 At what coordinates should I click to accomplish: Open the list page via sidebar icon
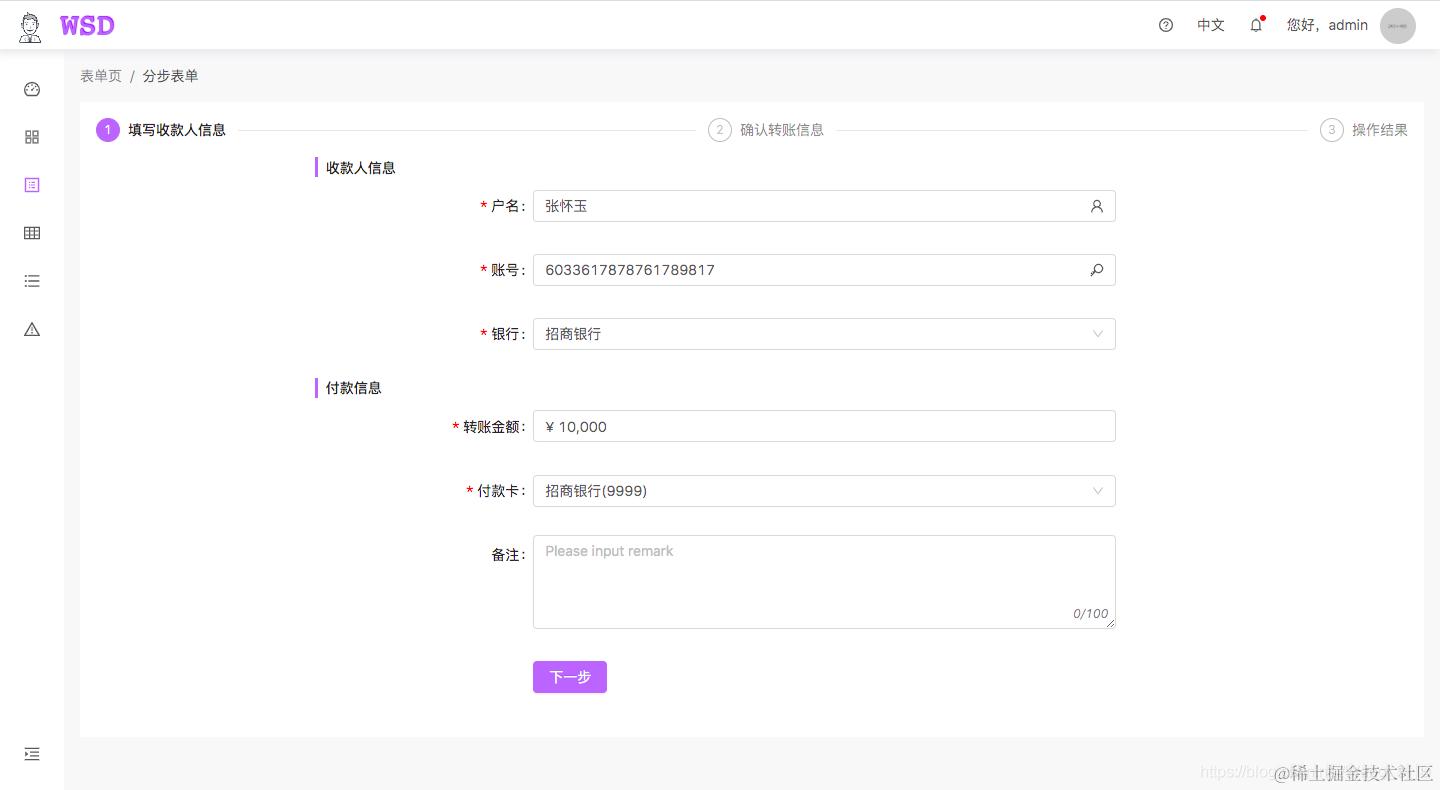31,281
